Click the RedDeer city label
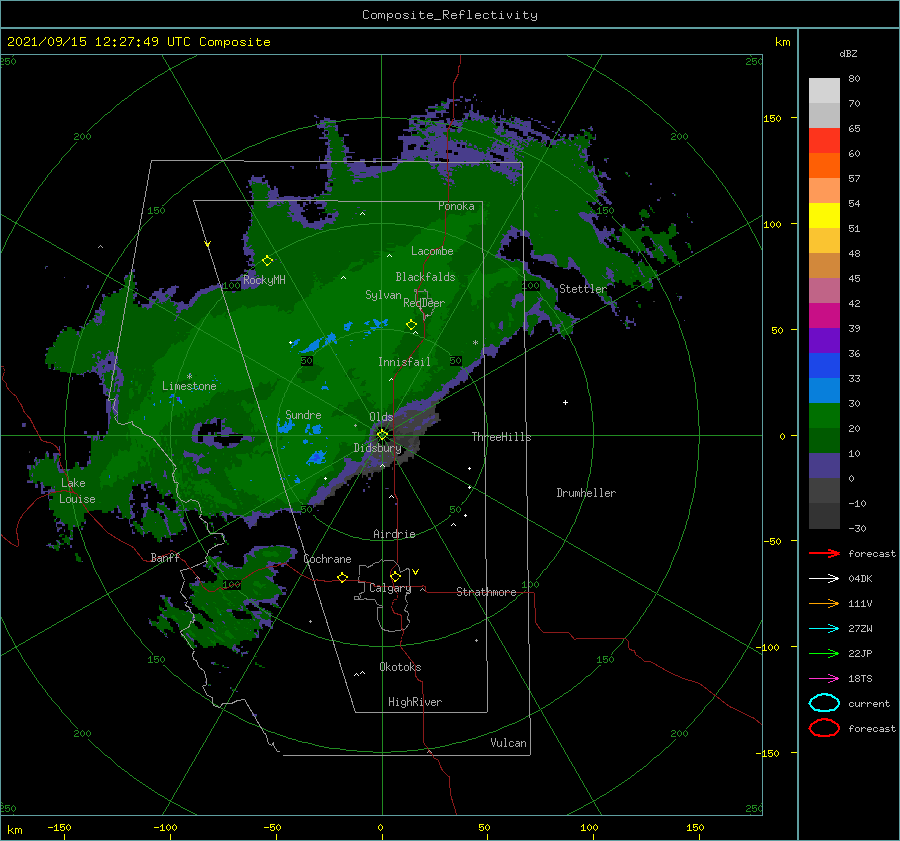The height and width of the screenshot is (841, 900). point(424,303)
